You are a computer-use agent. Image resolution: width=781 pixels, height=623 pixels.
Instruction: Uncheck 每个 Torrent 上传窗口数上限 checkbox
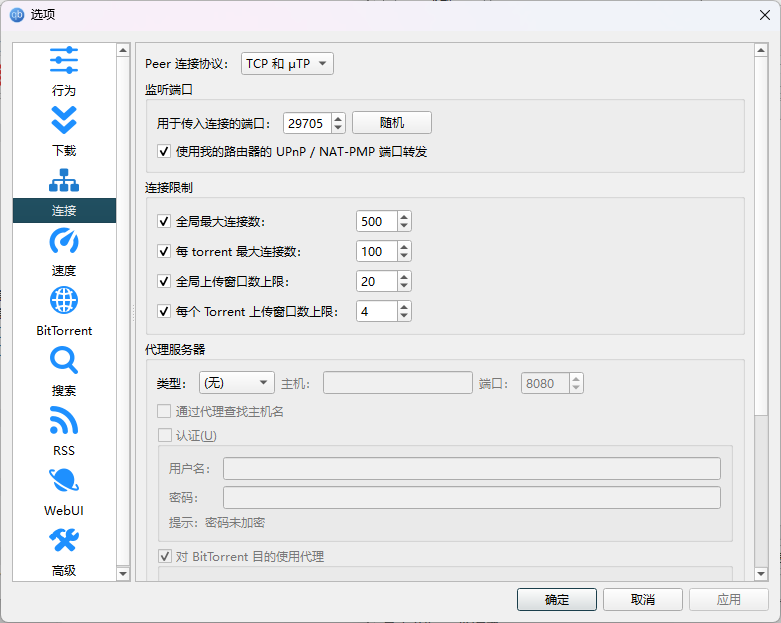(x=165, y=312)
